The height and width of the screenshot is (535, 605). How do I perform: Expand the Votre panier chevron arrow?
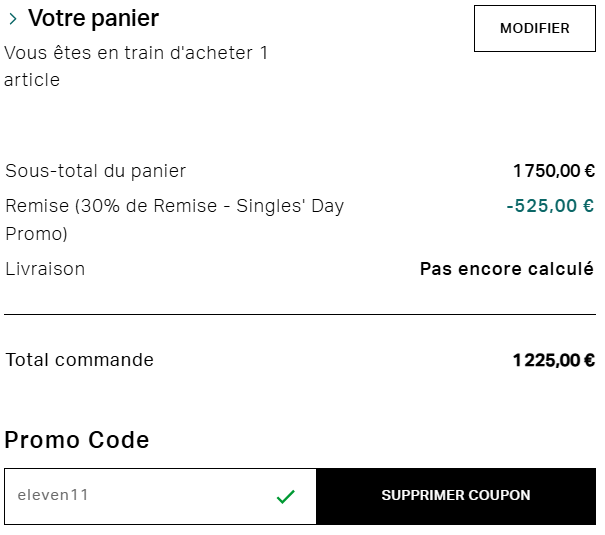[x=13, y=19]
